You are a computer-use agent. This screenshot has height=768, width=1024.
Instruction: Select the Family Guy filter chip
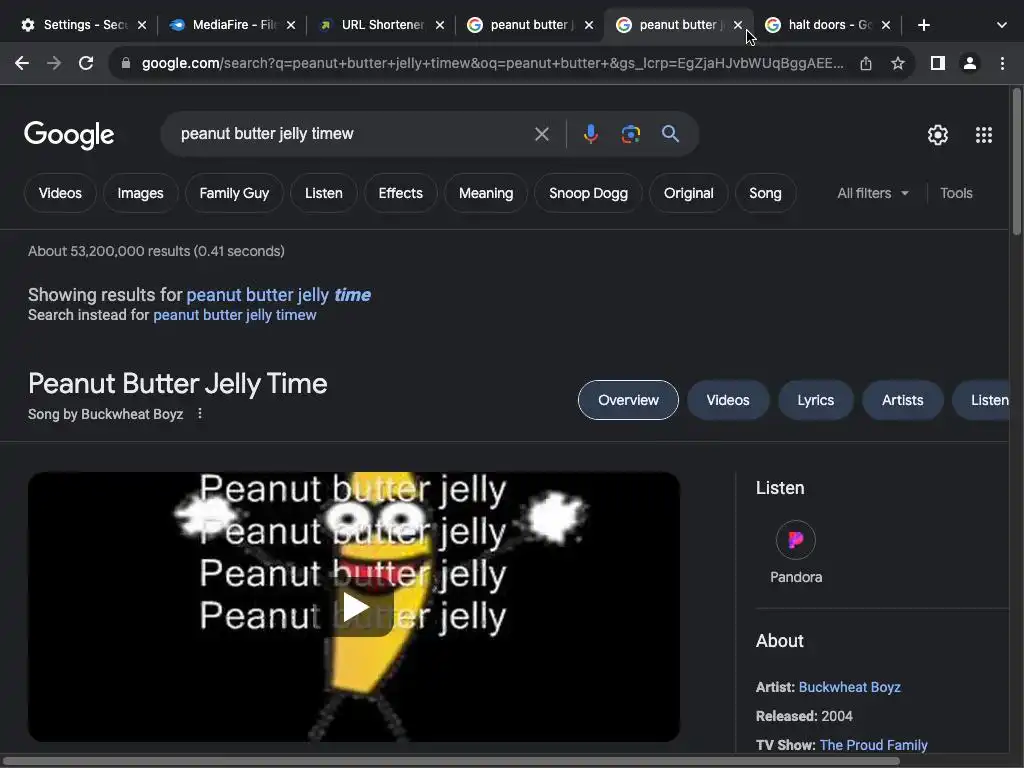(234, 193)
